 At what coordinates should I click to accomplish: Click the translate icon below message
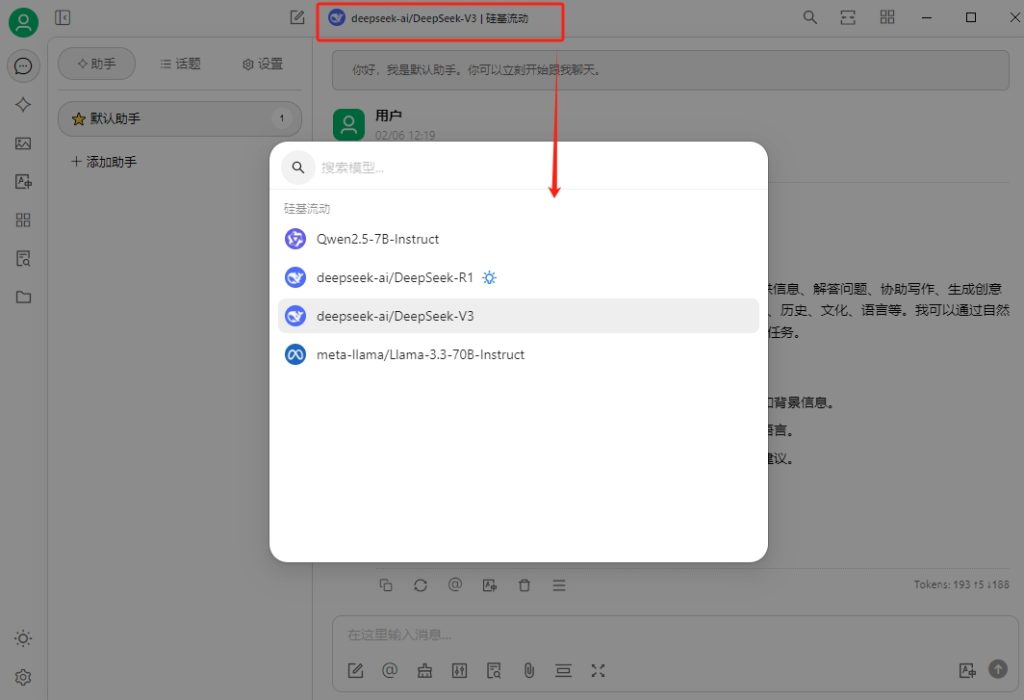click(490, 585)
